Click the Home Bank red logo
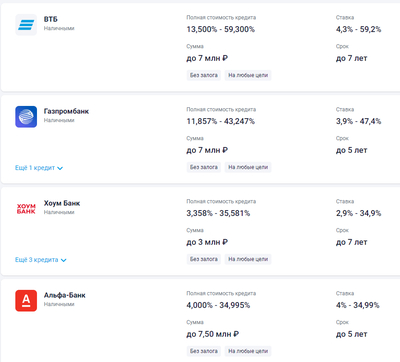This screenshot has height=362, width=400. point(26,209)
